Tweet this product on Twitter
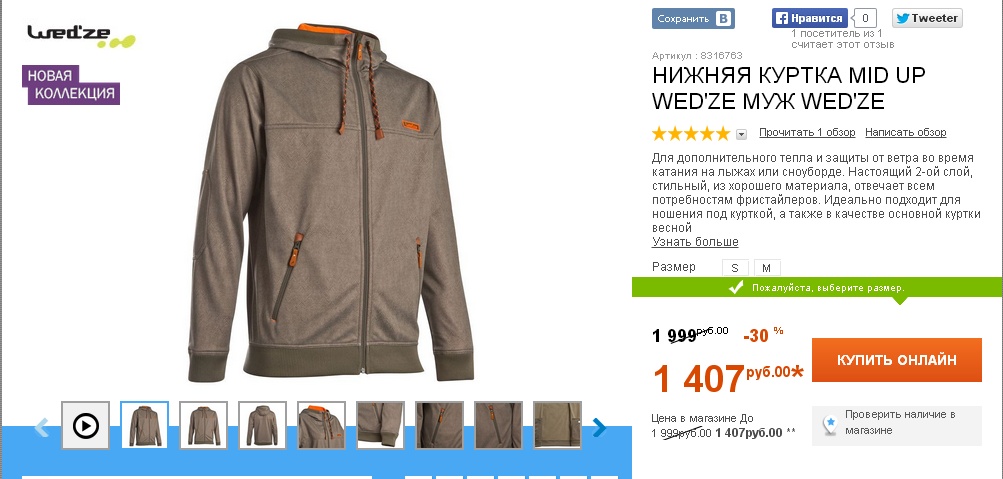The image size is (1003, 479). pyautogui.click(x=927, y=19)
